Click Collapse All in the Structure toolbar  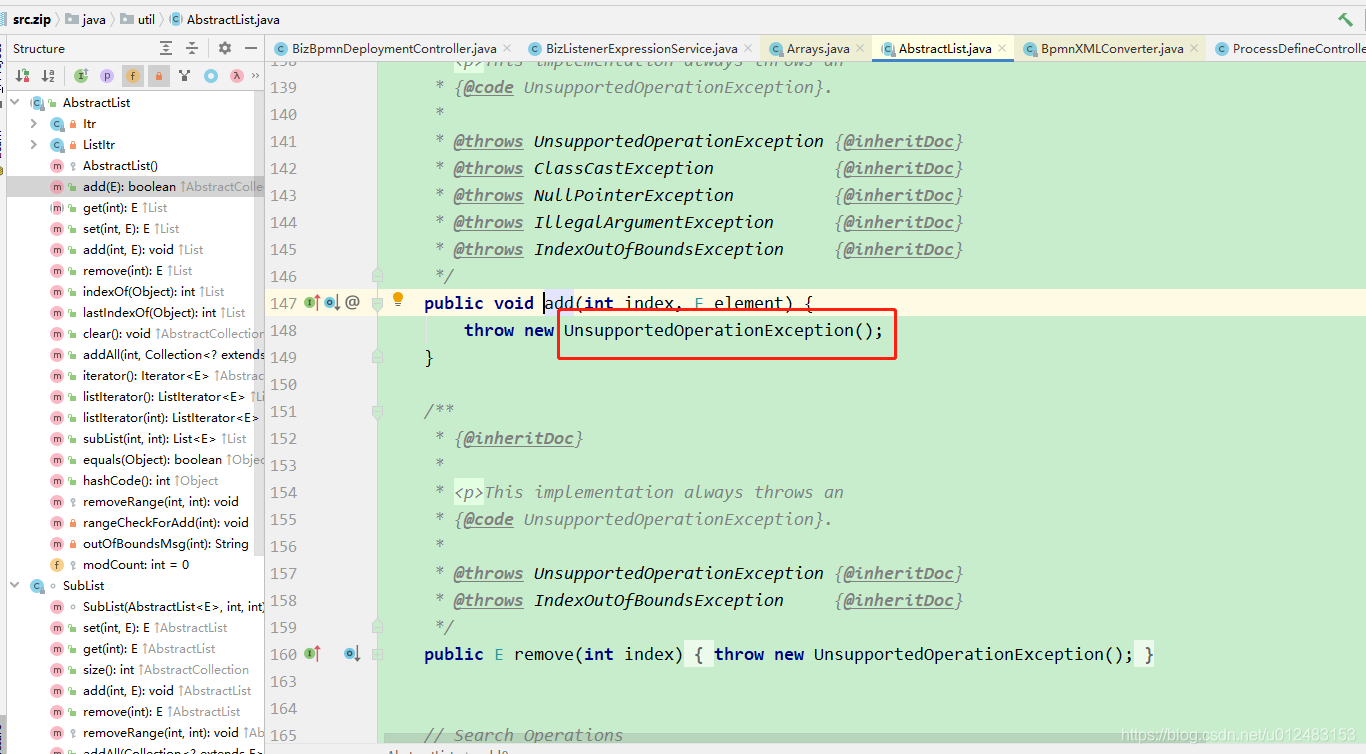[192, 48]
